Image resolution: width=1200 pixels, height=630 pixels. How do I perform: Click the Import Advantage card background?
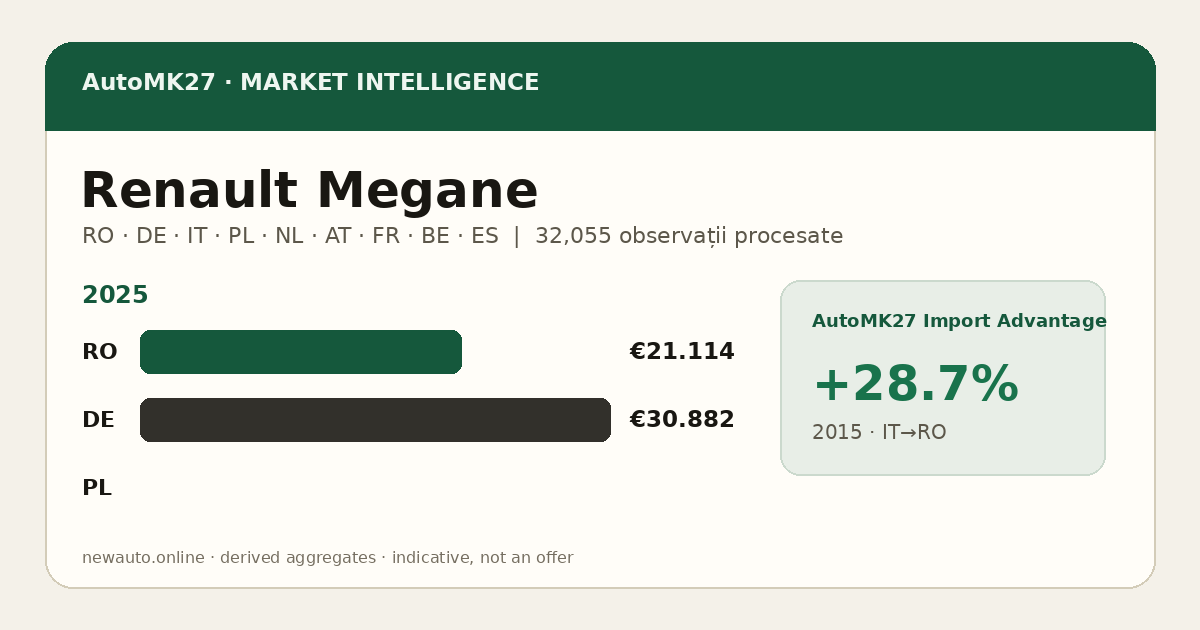coord(943,378)
